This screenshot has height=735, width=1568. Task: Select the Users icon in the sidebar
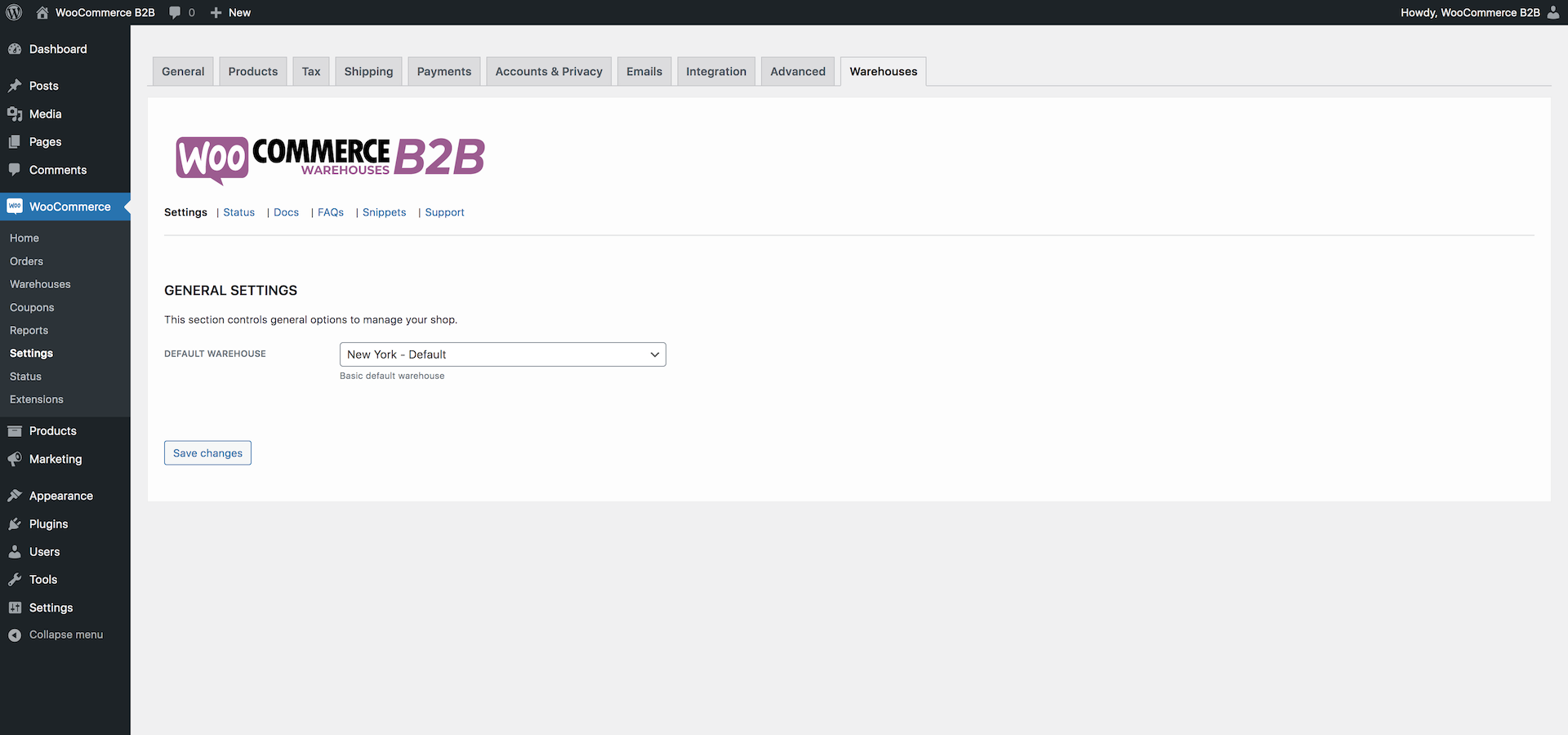(15, 551)
